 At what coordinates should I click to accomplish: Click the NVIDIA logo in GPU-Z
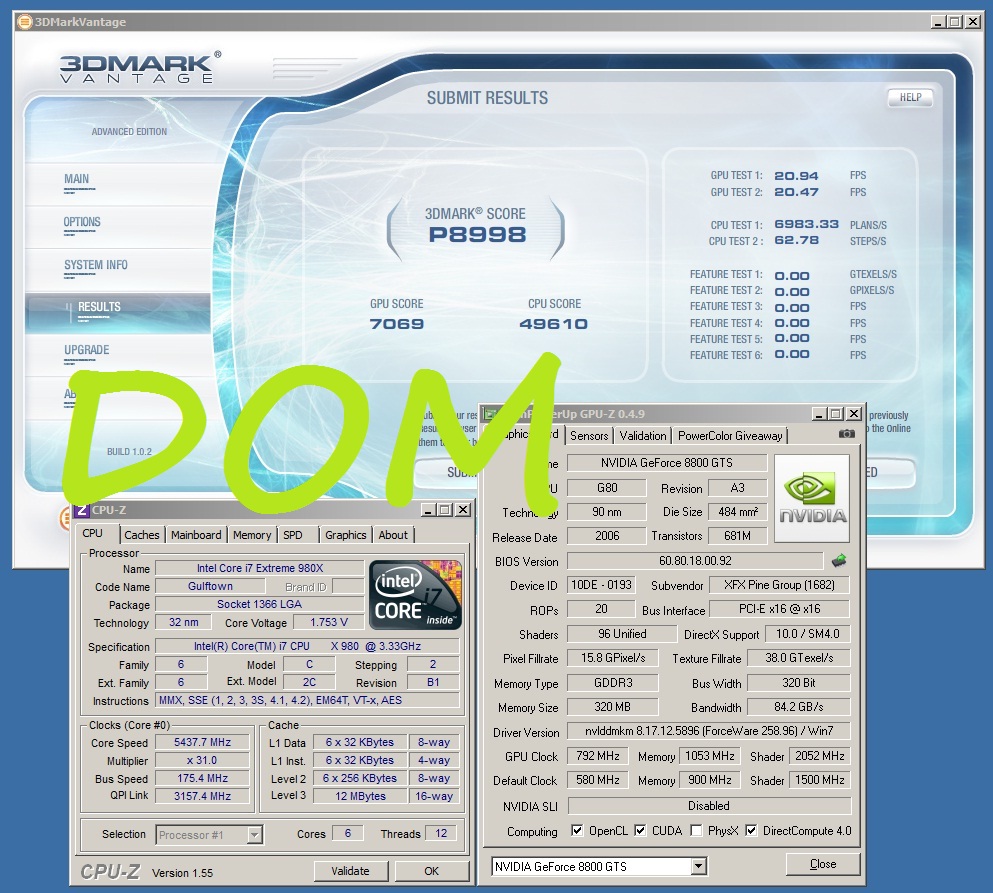[x=812, y=499]
